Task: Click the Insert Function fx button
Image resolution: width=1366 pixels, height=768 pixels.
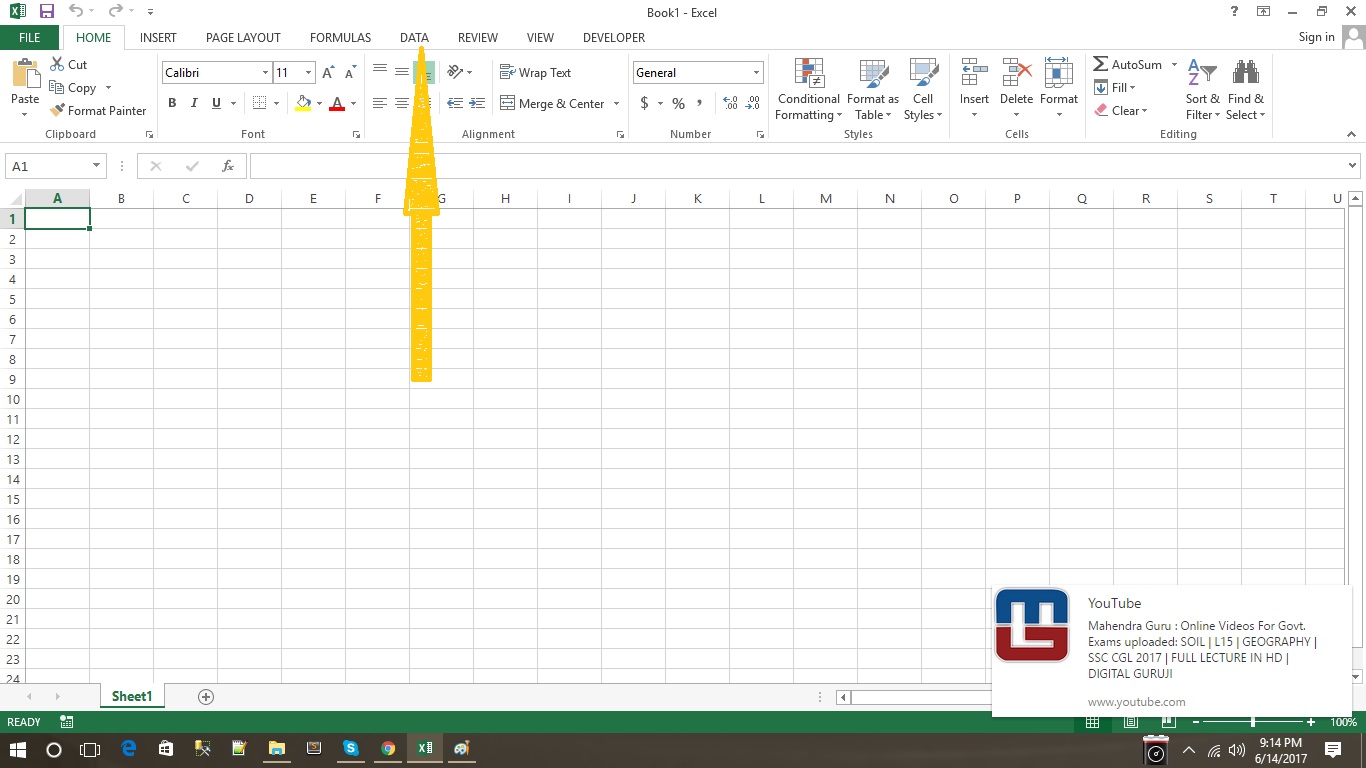Action: pos(228,166)
